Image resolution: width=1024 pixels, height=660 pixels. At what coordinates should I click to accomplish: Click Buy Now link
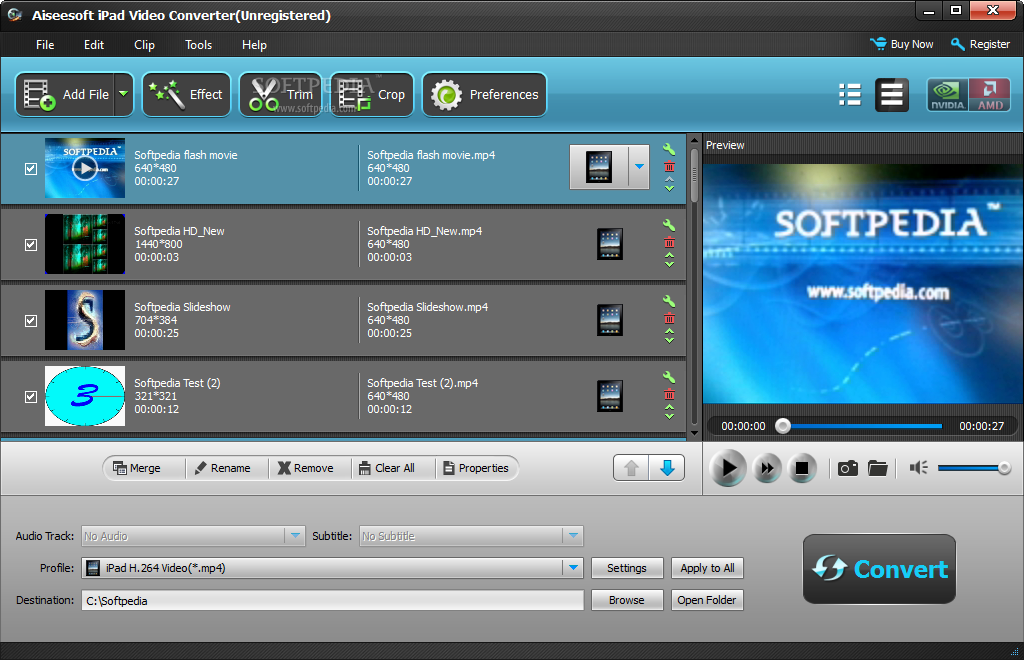(902, 44)
